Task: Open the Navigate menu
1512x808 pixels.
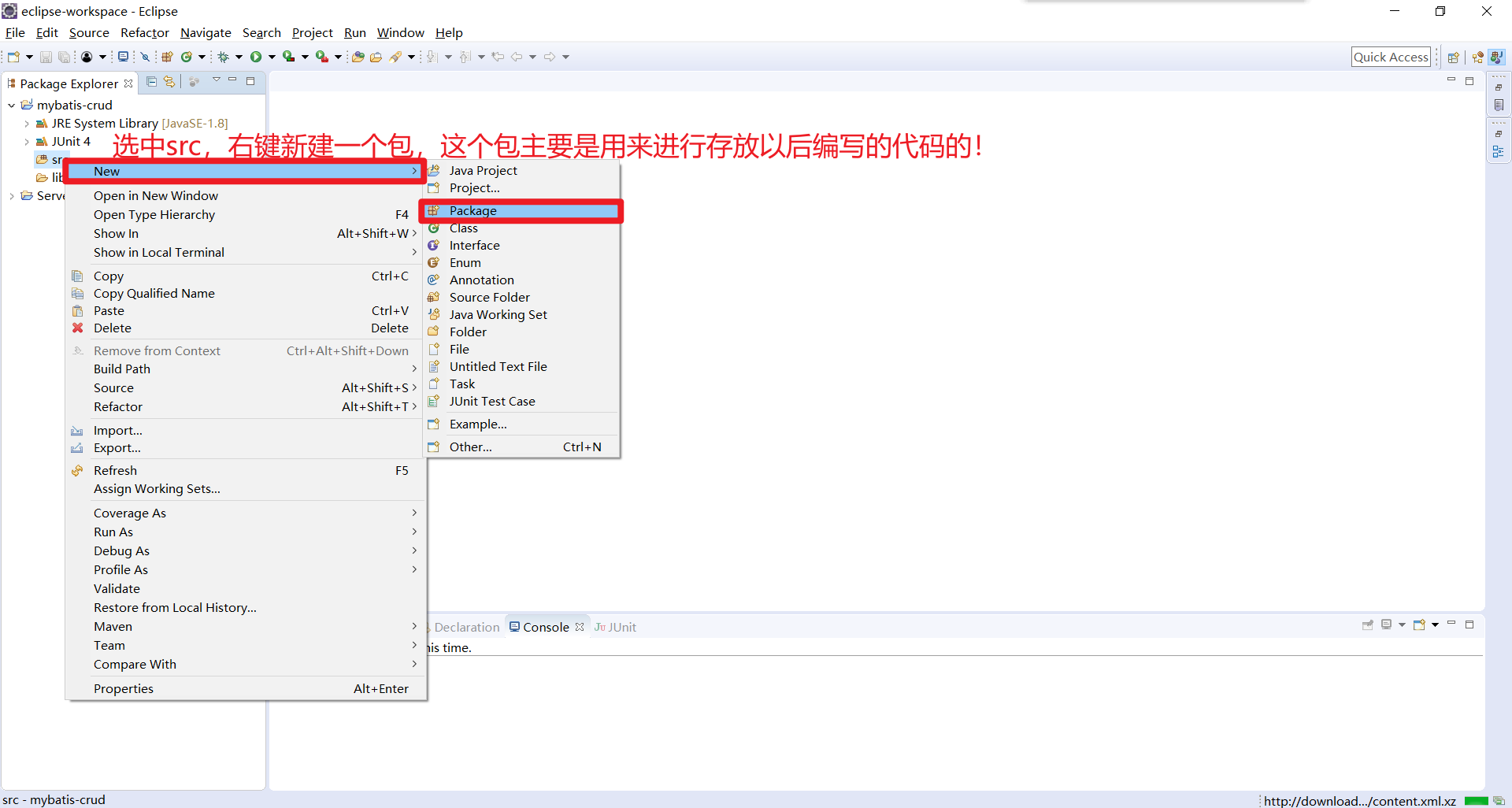Action: click(x=206, y=32)
